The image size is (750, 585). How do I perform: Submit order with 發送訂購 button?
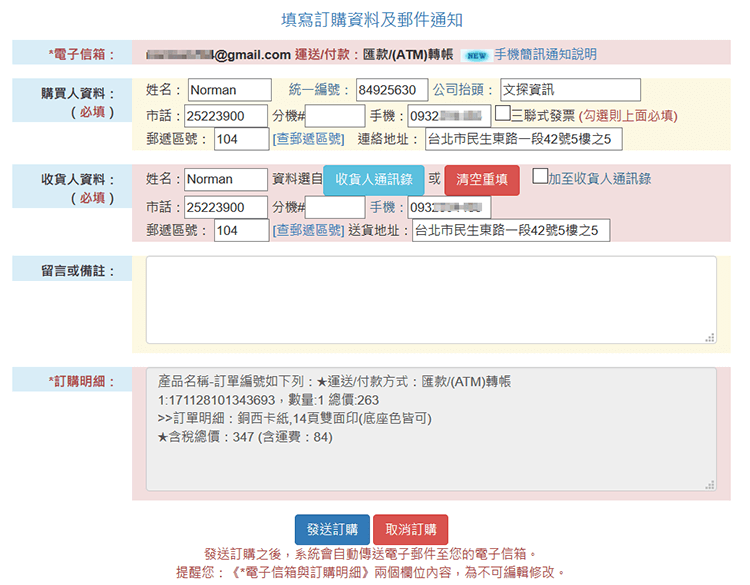[x=332, y=530]
